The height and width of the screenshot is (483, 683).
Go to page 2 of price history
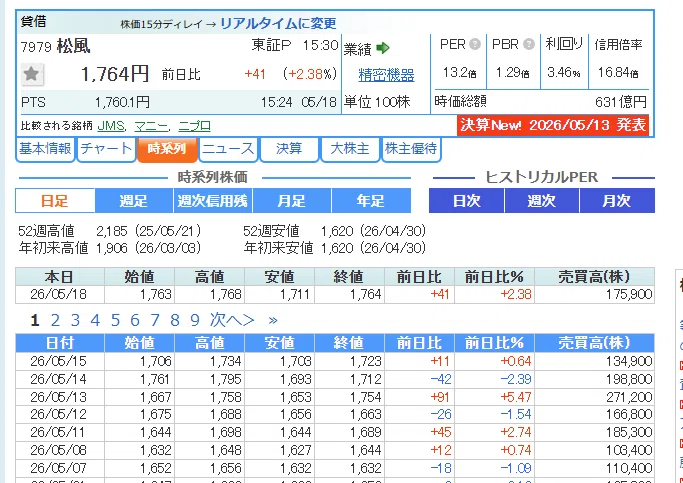pyautogui.click(x=55, y=321)
